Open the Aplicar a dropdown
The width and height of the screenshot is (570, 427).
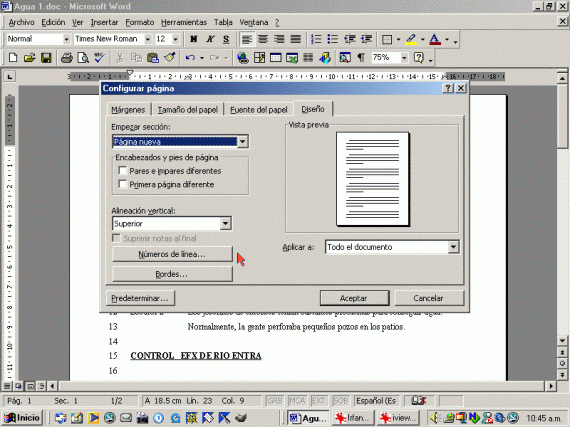pyautogui.click(x=453, y=247)
